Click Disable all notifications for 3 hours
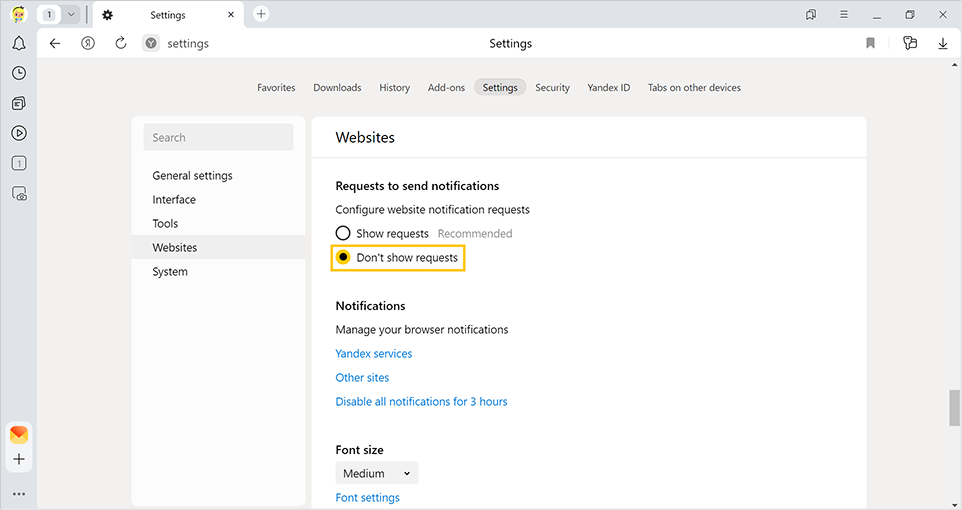This screenshot has height=510, width=962. (421, 402)
